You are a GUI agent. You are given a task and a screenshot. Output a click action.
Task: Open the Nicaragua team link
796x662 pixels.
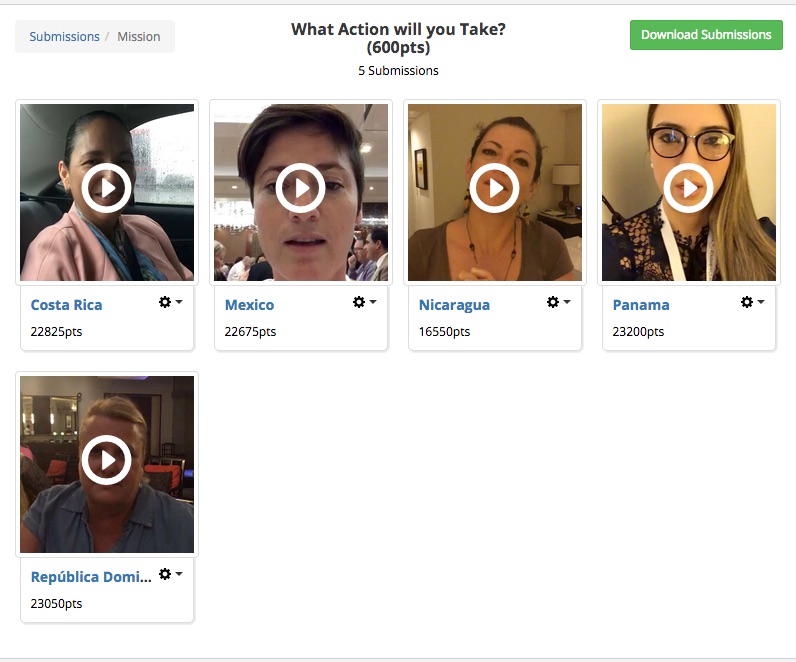click(454, 305)
